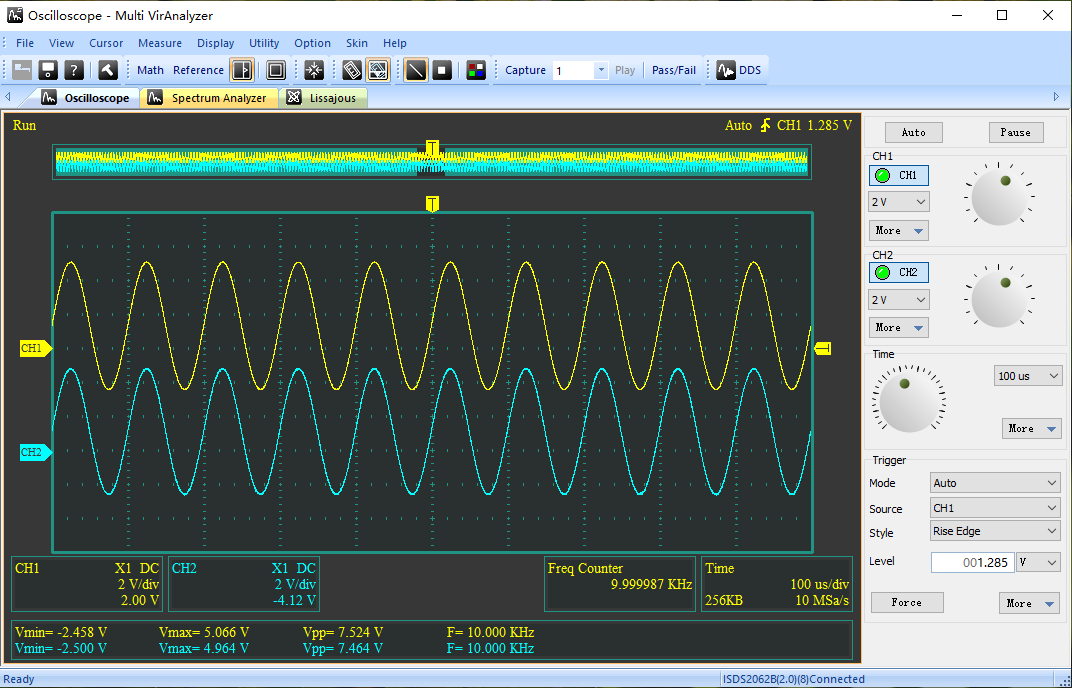Image resolution: width=1072 pixels, height=688 pixels.
Task: Click the tab strip right scroll arrow
Action: 1056,97
